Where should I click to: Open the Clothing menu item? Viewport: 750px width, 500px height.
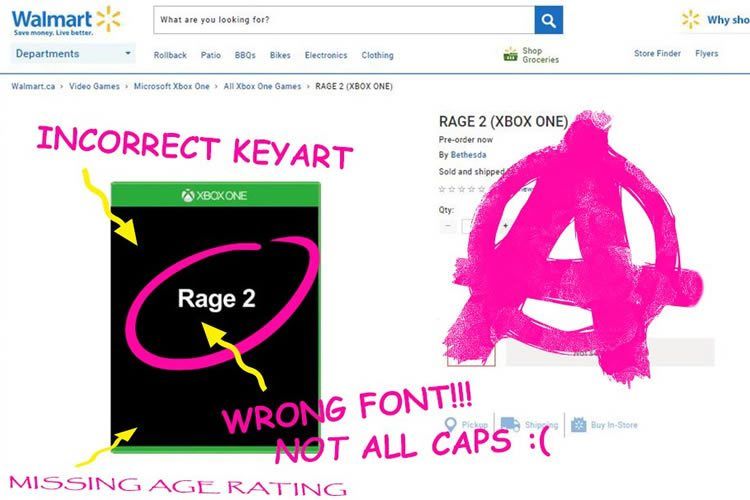tap(377, 55)
